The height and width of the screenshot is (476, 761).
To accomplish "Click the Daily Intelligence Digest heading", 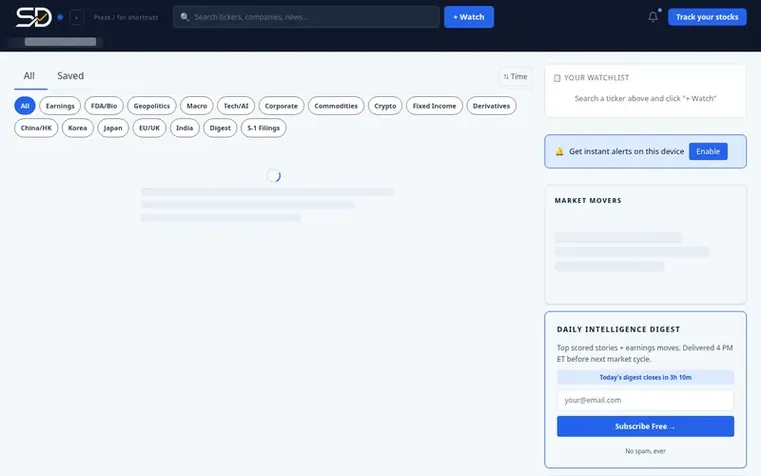I will tap(618, 329).
